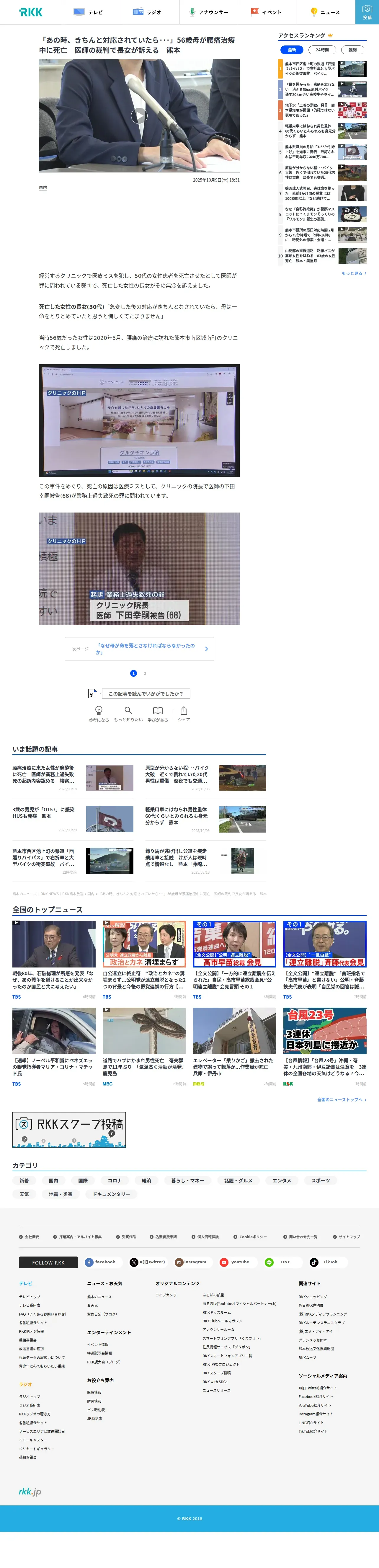Click the 参考になる lightbulb reaction icon

[99, 710]
